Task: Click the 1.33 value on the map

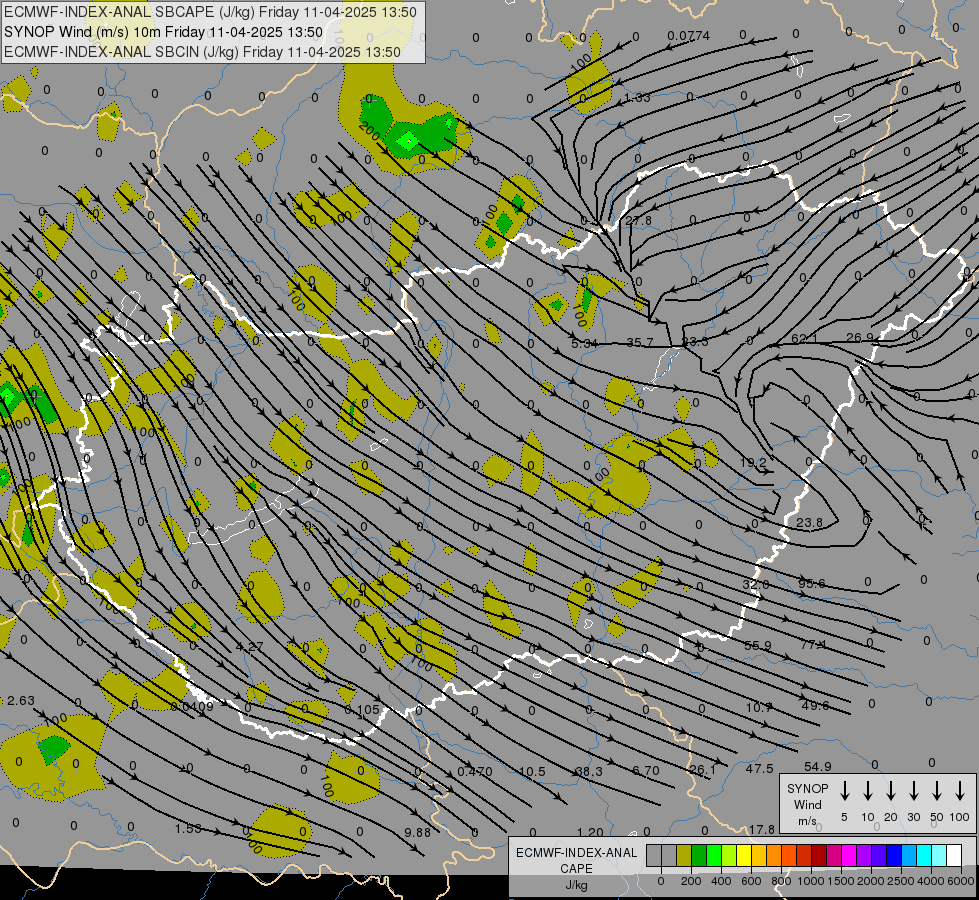Action: click(637, 97)
